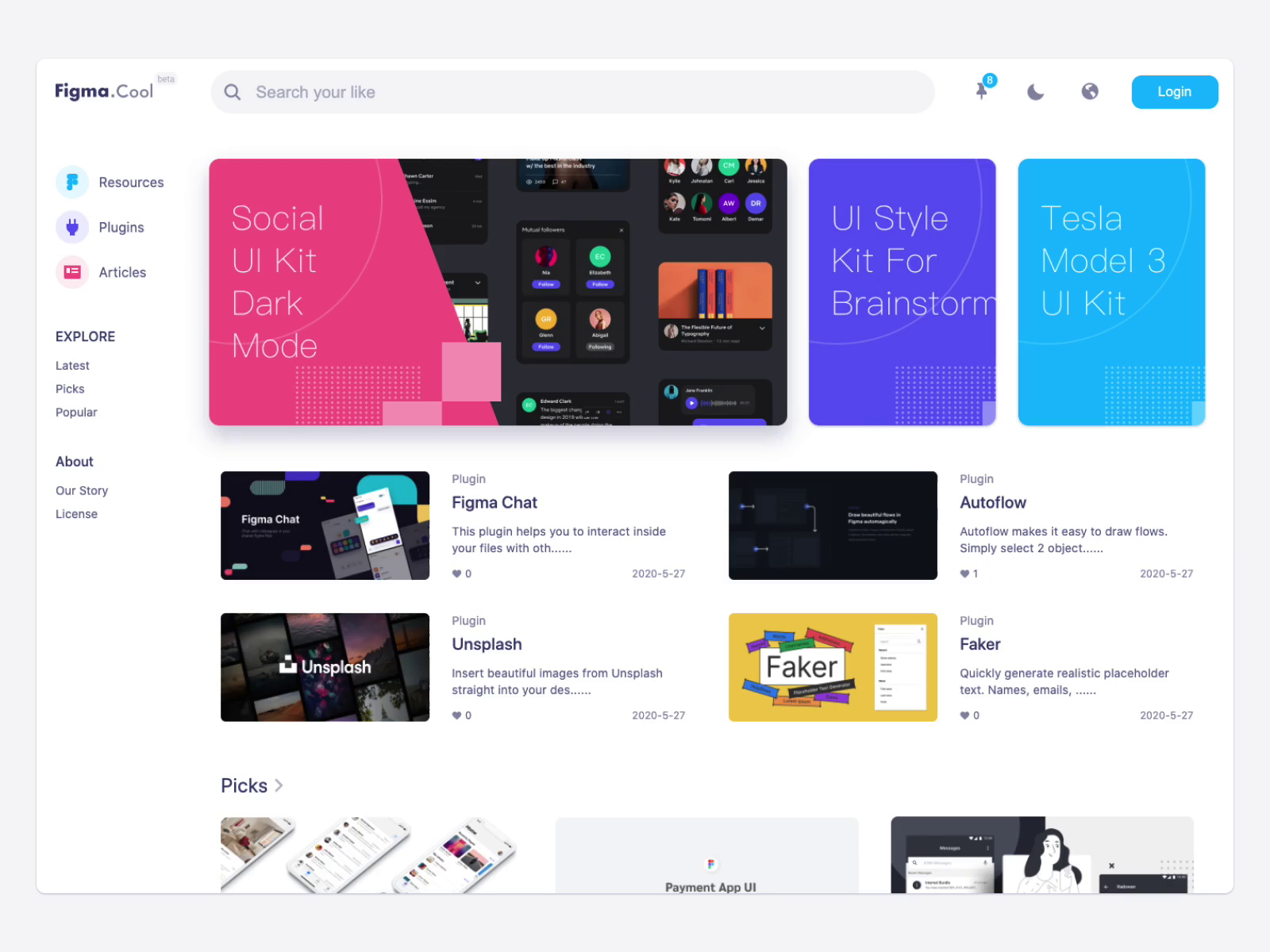The image size is (1270, 952).
Task: Open the License page
Action: tap(76, 513)
